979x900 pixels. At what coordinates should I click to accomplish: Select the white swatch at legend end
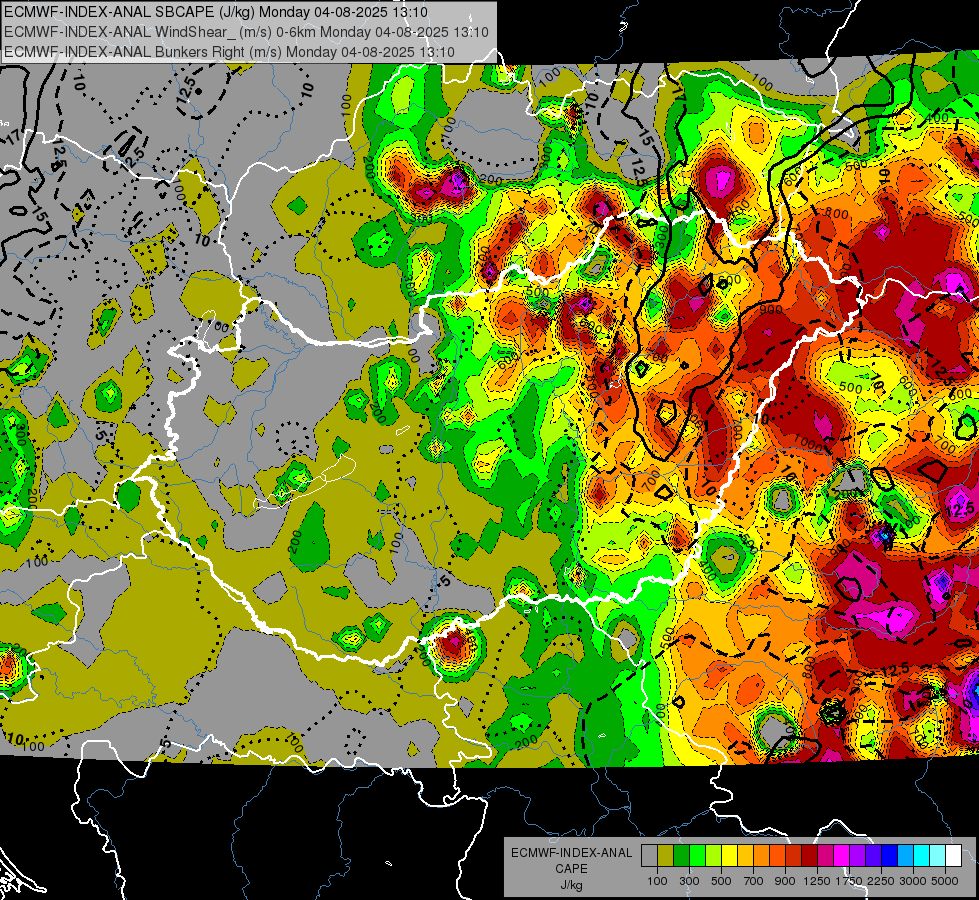(954, 856)
